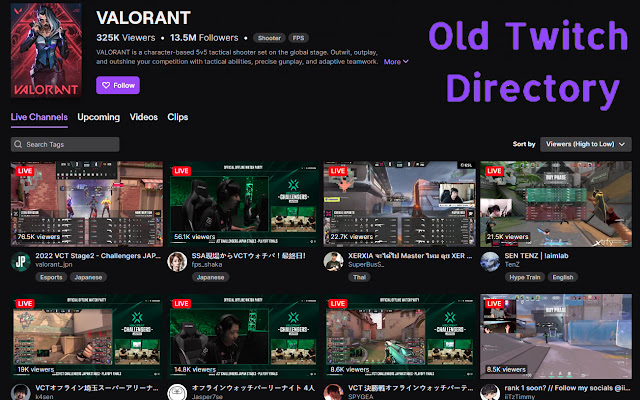The width and height of the screenshot is (640, 400).
Task: Expand description with More chevron
Action: pyautogui.click(x=396, y=62)
